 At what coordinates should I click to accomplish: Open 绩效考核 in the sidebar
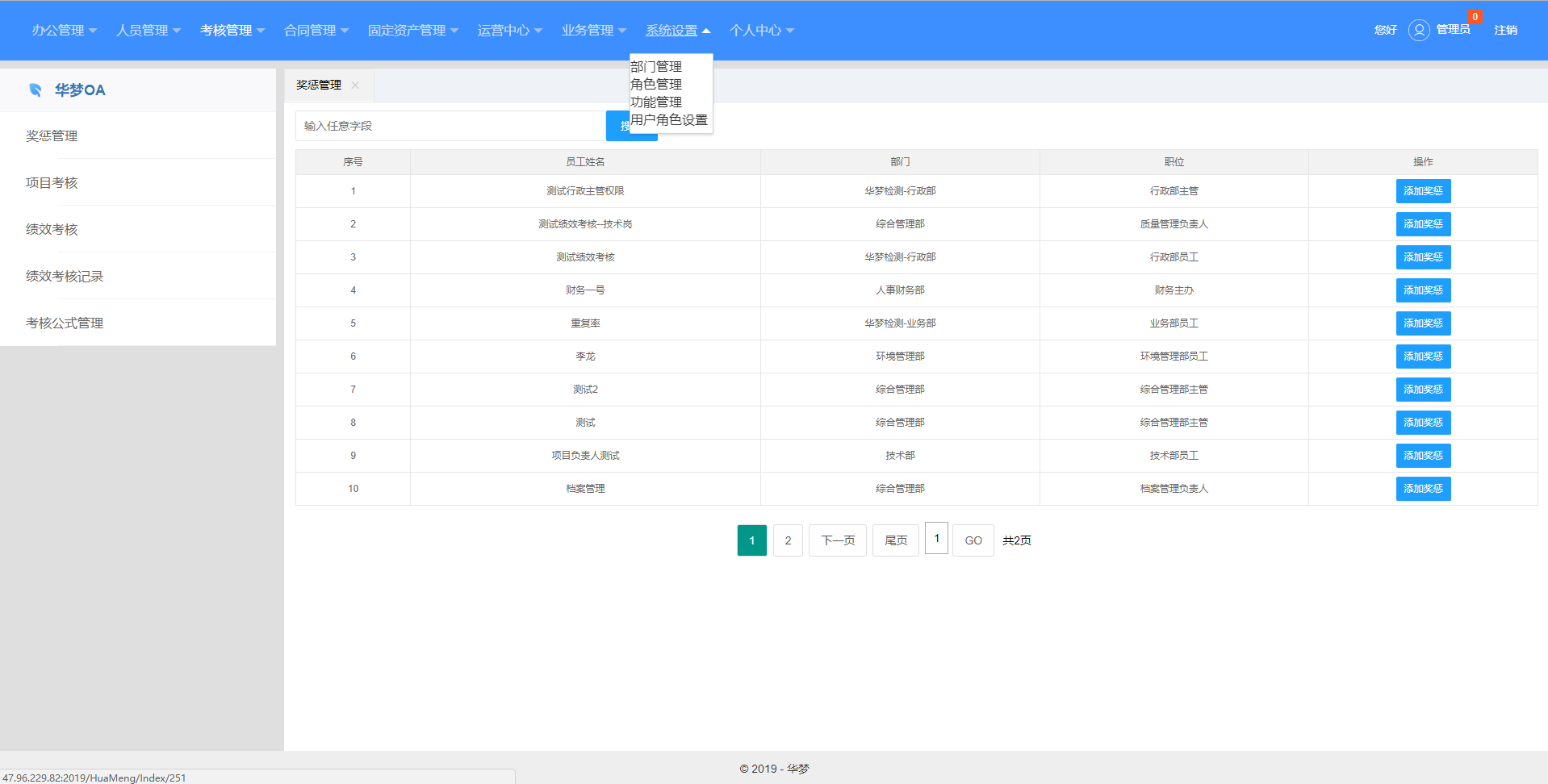coord(52,229)
